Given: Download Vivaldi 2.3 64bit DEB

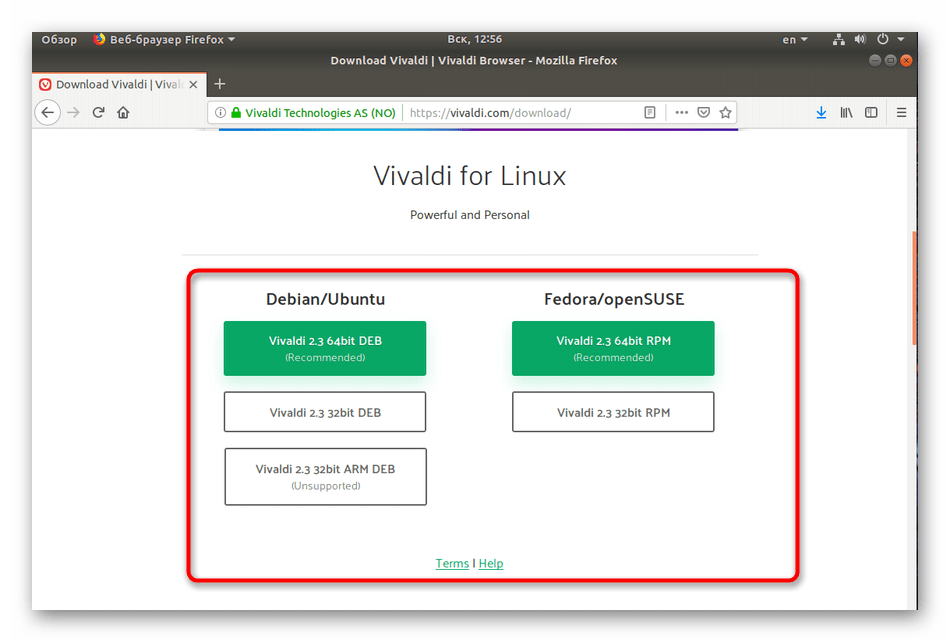Looking at the screenshot, I should (325, 348).
